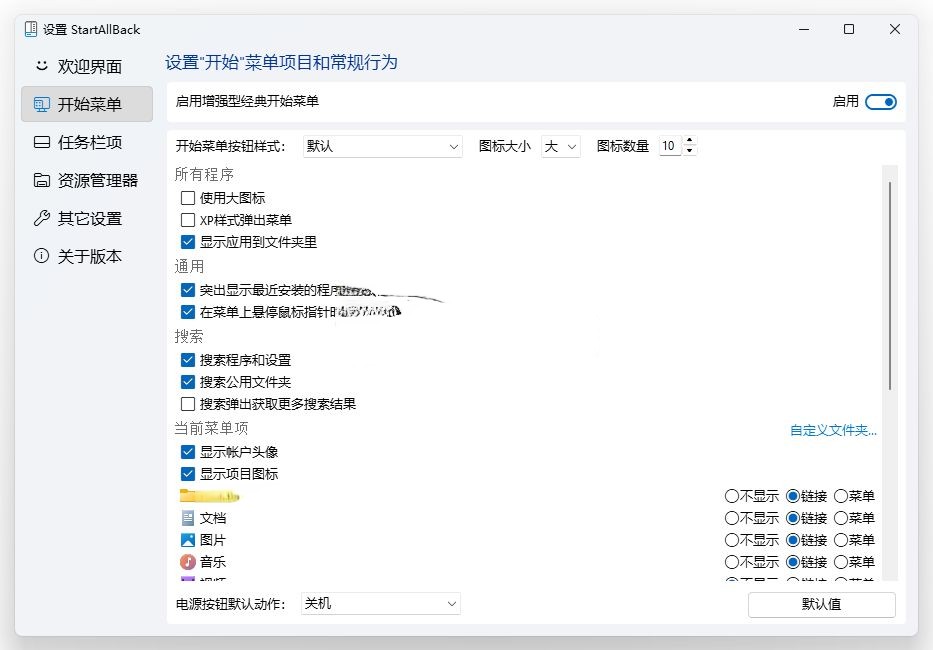The width and height of the screenshot is (933, 650).
Task: Click the StartAllBack app icon in title bar
Action: pos(30,29)
